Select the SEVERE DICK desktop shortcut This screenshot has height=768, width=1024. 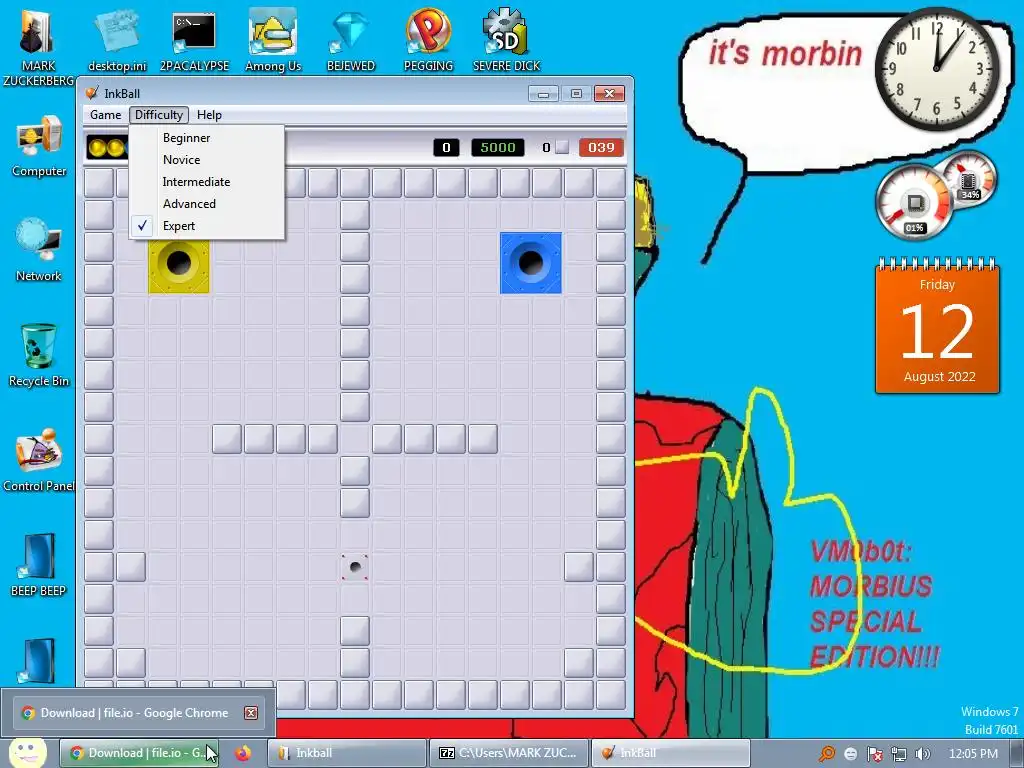tap(506, 40)
